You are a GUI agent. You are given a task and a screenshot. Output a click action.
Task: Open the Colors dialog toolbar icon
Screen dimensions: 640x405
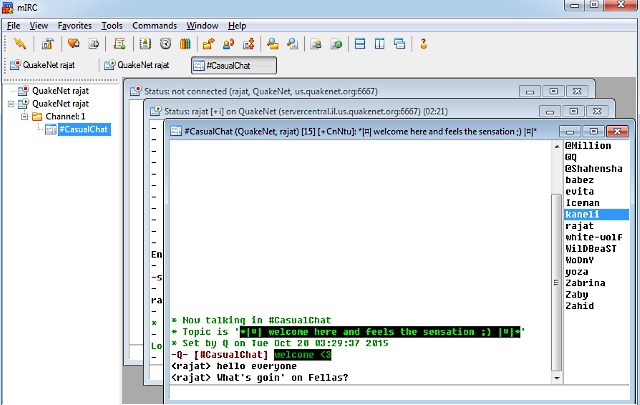[x=184, y=44]
